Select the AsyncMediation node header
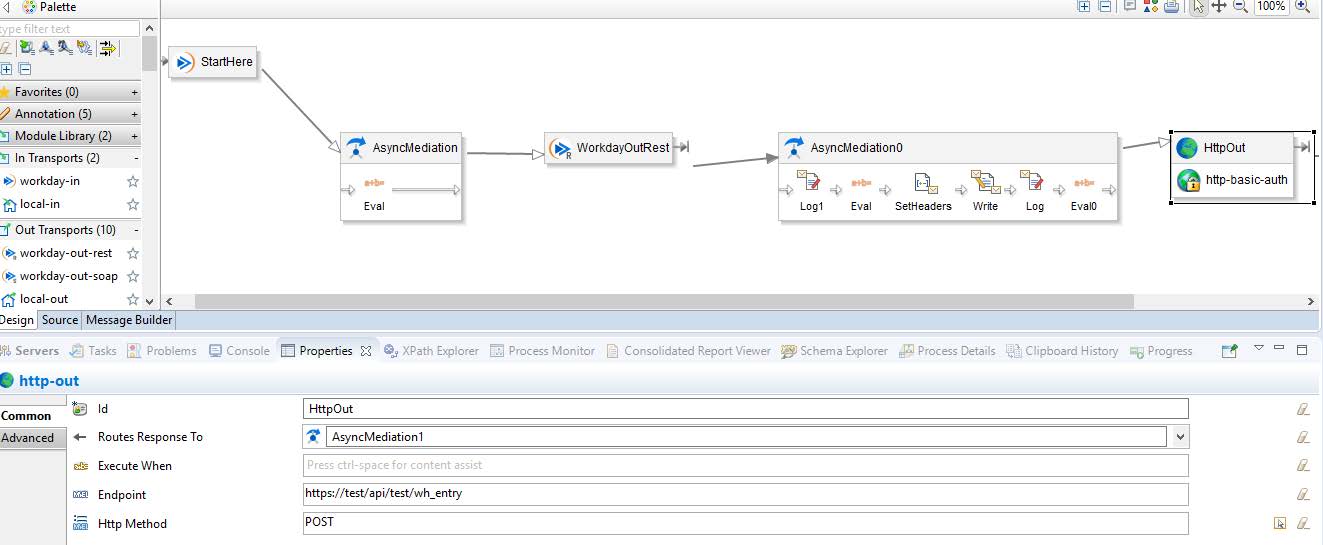Viewport: 1323px width, 545px height. (x=402, y=147)
